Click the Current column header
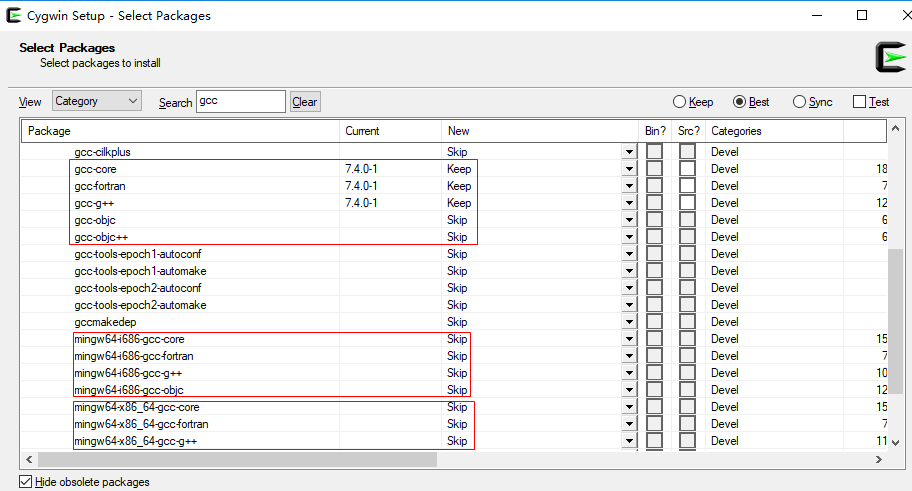Image resolution: width=912 pixels, height=491 pixels. pyautogui.click(x=390, y=131)
